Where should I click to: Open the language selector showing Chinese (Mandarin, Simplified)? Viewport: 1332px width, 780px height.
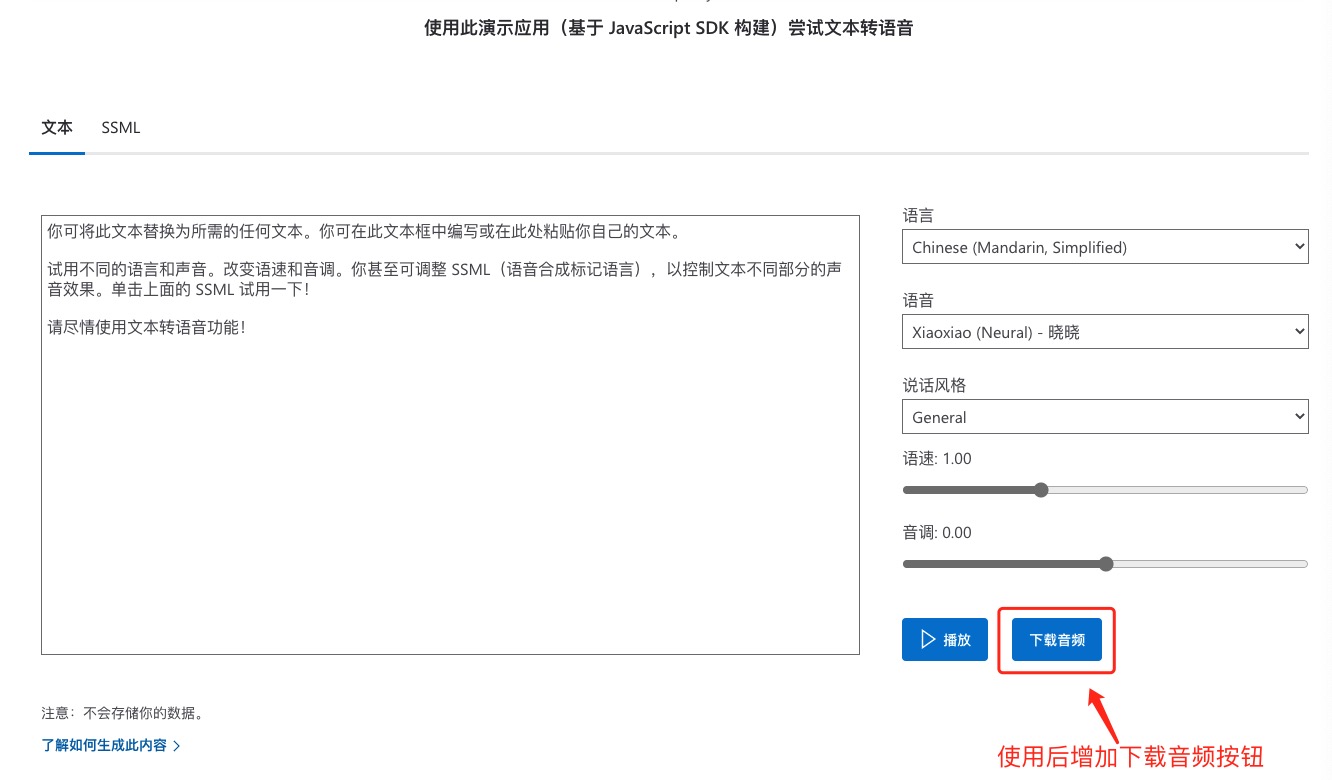(1105, 246)
